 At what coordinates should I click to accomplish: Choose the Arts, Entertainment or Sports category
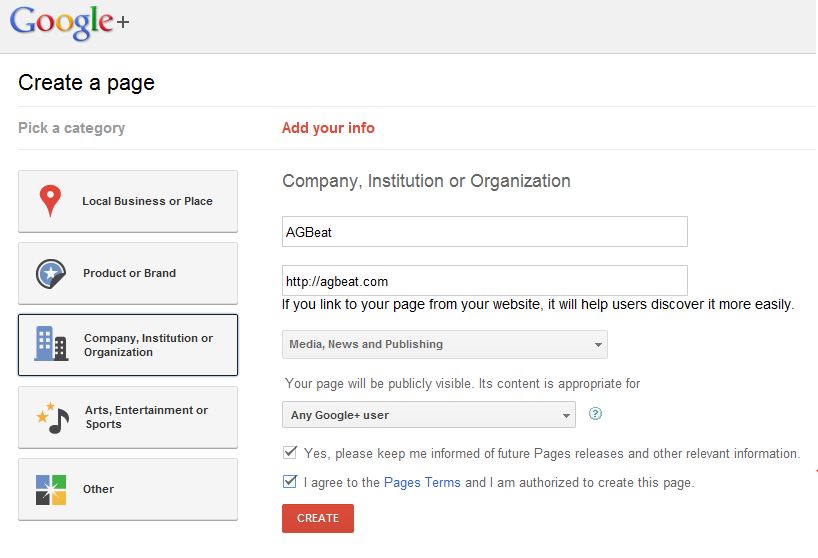pos(146,417)
